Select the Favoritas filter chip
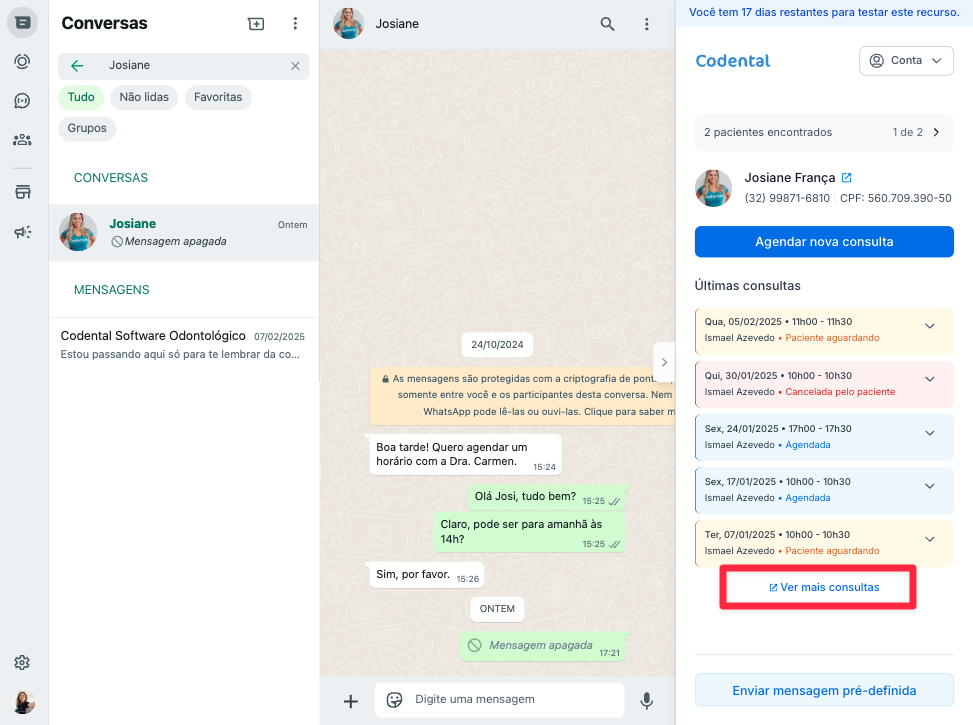The image size is (973, 725). [x=218, y=97]
